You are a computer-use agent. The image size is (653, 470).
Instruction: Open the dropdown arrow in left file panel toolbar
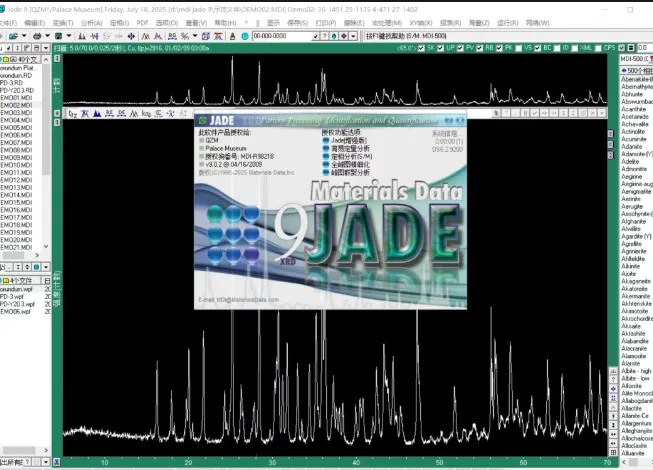click(46, 48)
